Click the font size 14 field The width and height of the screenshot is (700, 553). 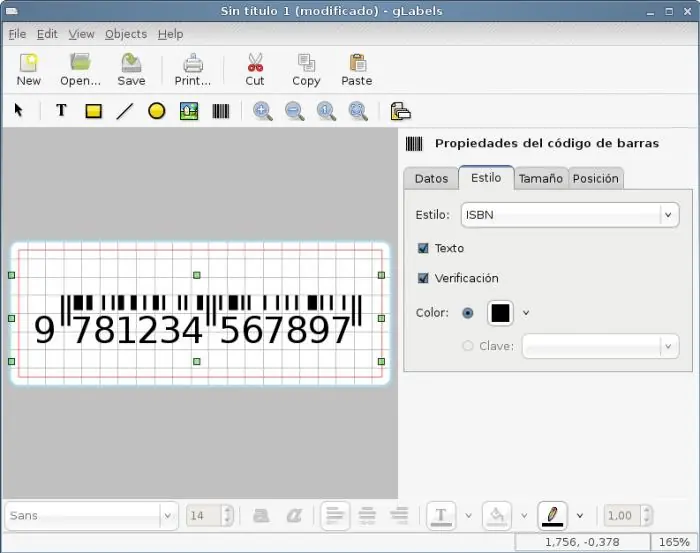point(204,516)
